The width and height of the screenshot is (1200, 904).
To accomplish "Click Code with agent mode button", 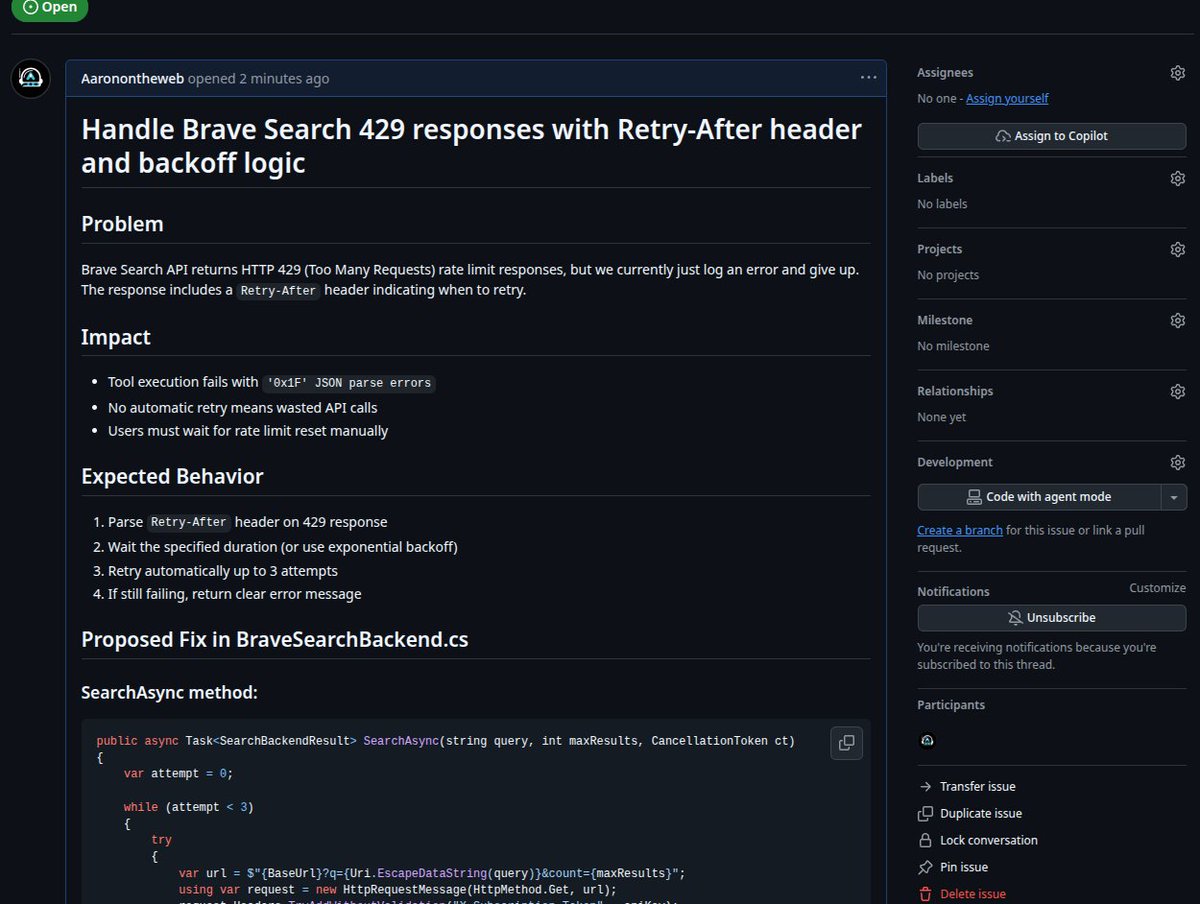I will [x=1039, y=497].
